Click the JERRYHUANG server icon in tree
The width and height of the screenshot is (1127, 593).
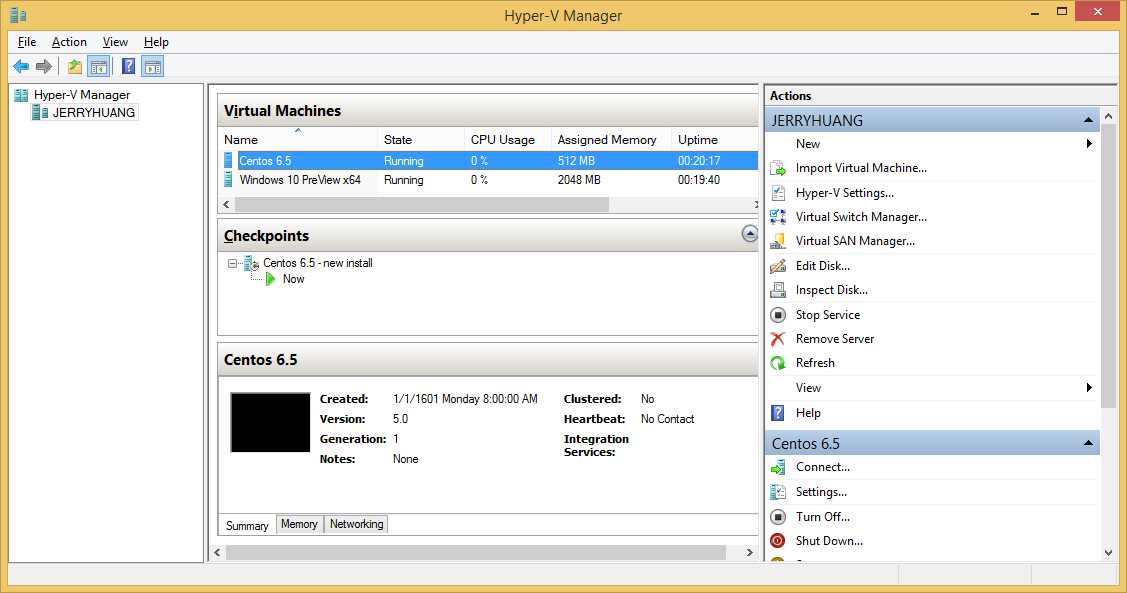(x=40, y=112)
